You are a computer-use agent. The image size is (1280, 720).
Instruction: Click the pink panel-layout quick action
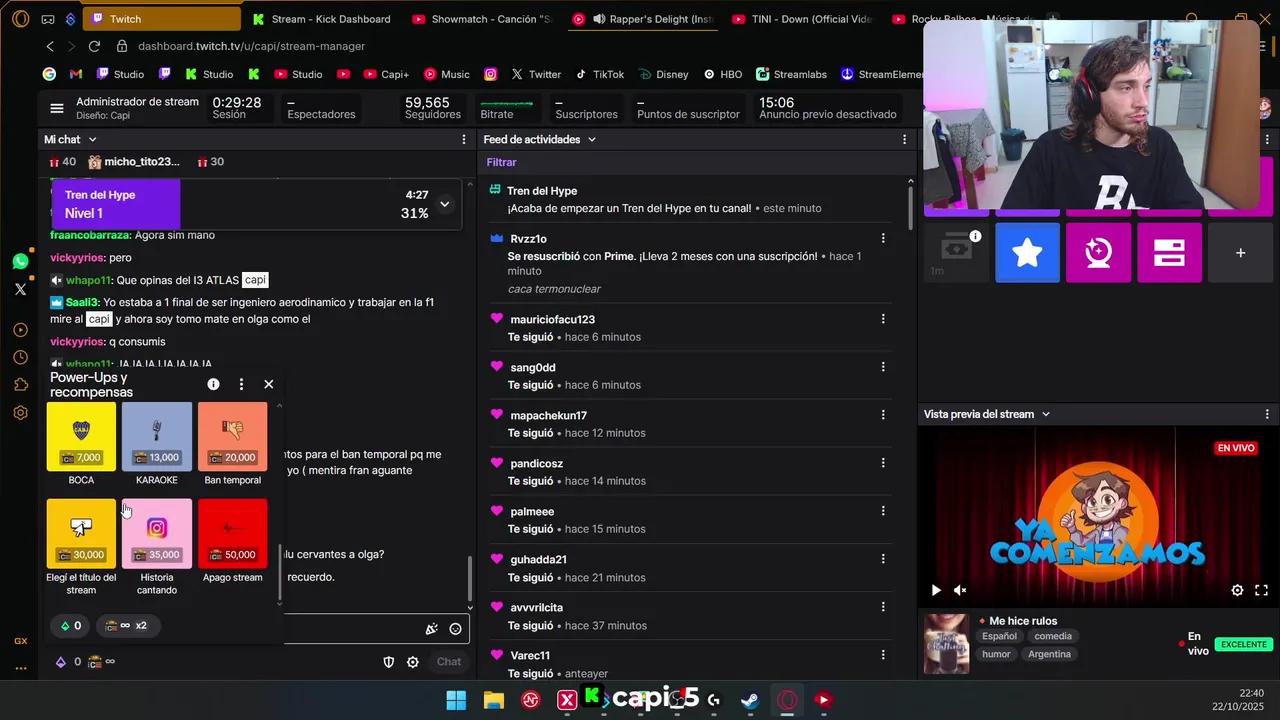click(x=1169, y=253)
